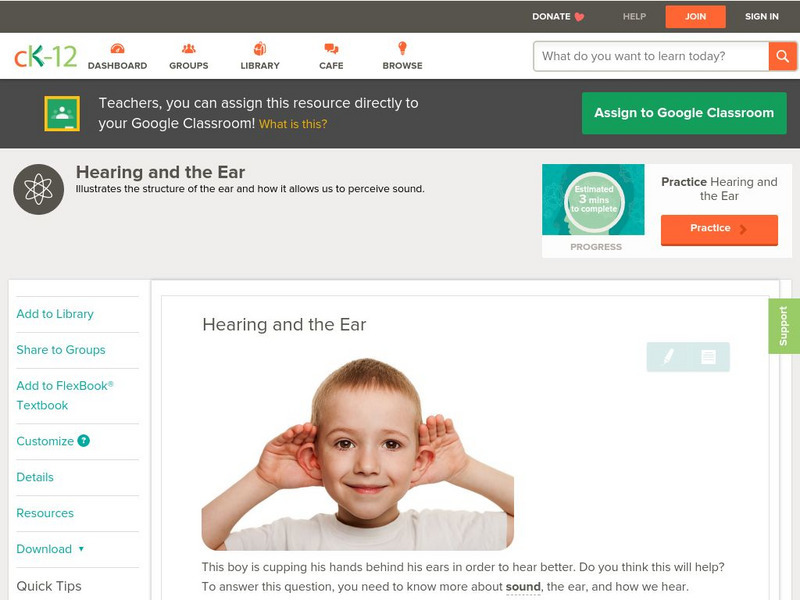Open the Dashboard gauge icon
This screenshot has width=800, height=600.
(117, 48)
